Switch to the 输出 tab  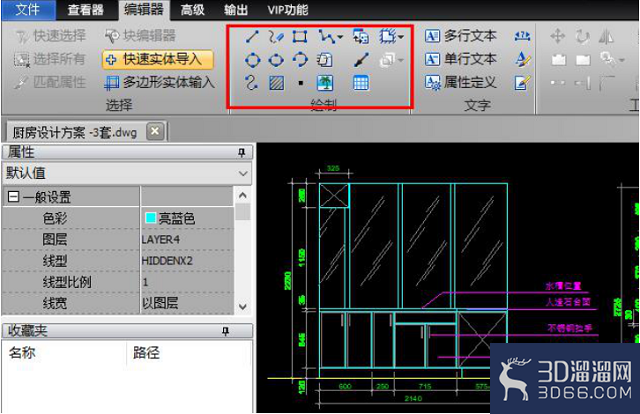[236, 10]
